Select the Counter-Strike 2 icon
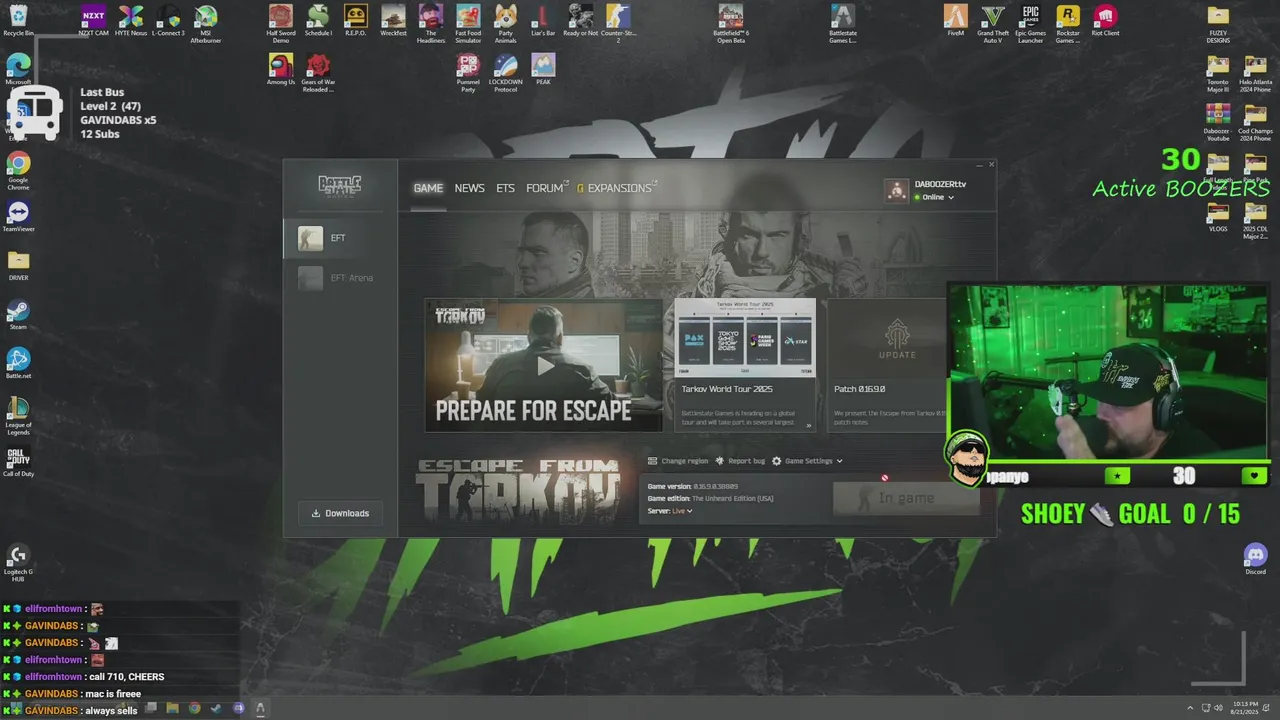Image resolution: width=1280 pixels, height=720 pixels. [618, 23]
